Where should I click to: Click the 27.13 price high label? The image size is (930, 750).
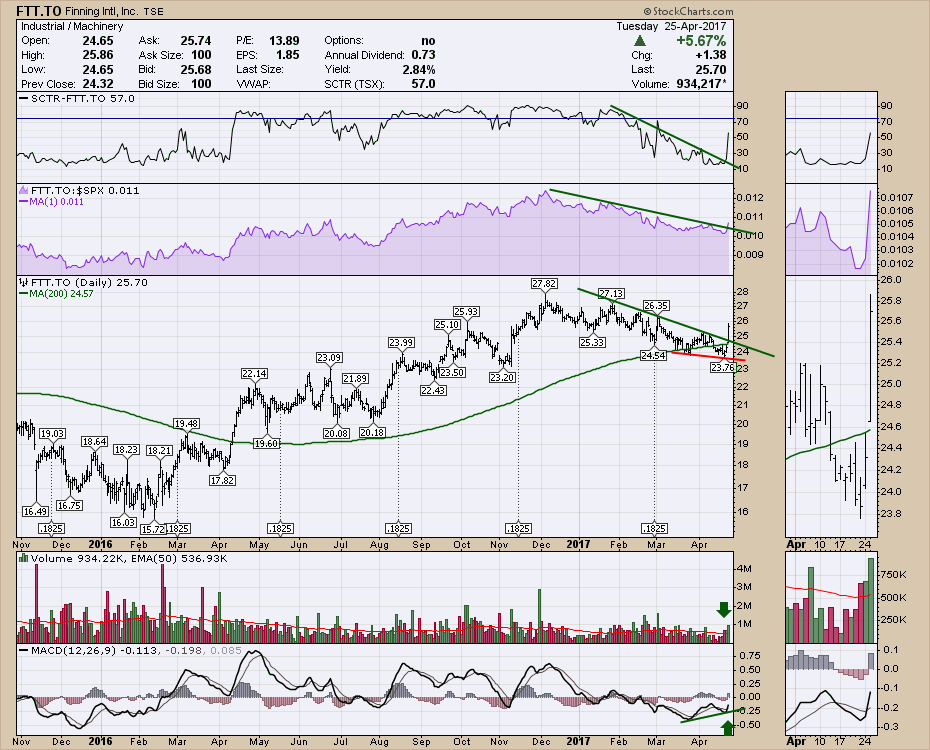pos(611,293)
